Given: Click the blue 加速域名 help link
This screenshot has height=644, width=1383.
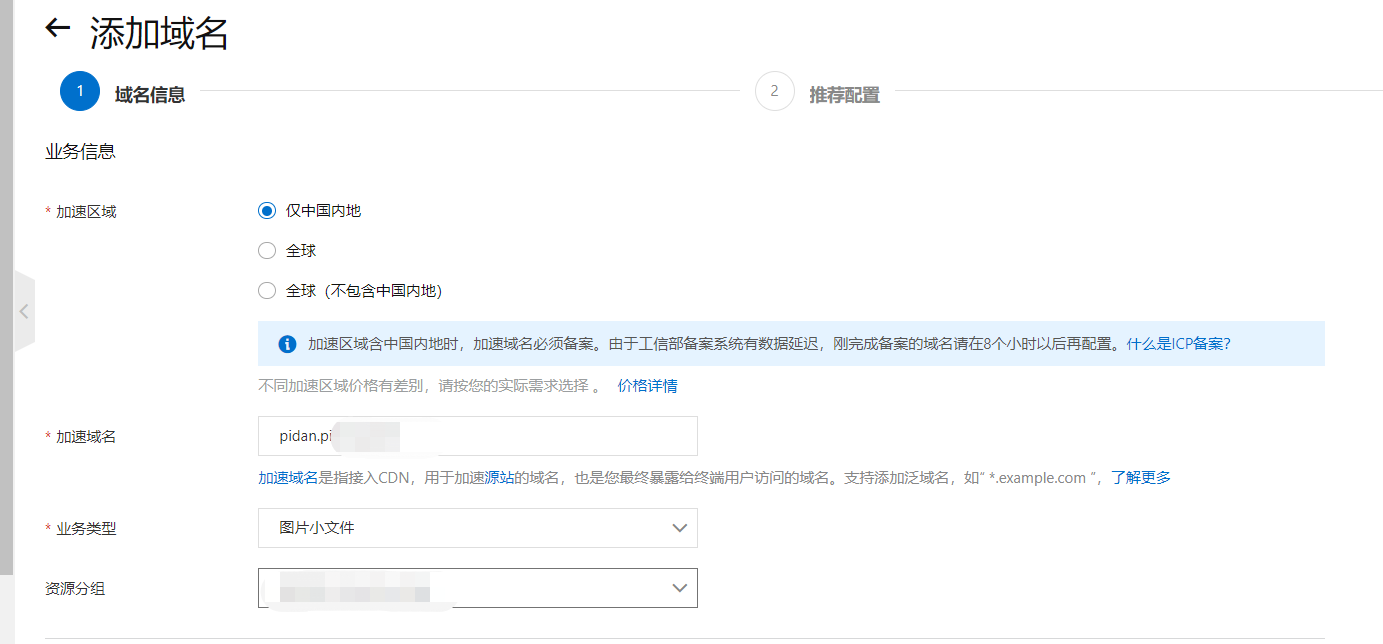Looking at the screenshot, I should click(288, 478).
